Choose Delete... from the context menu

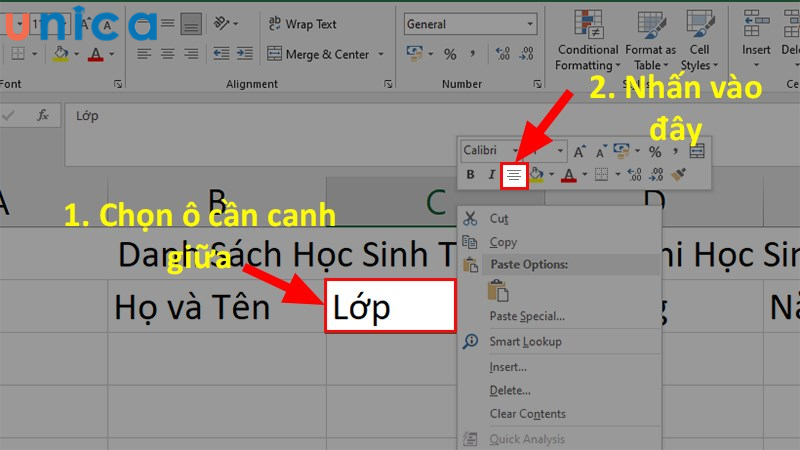[x=560, y=390]
